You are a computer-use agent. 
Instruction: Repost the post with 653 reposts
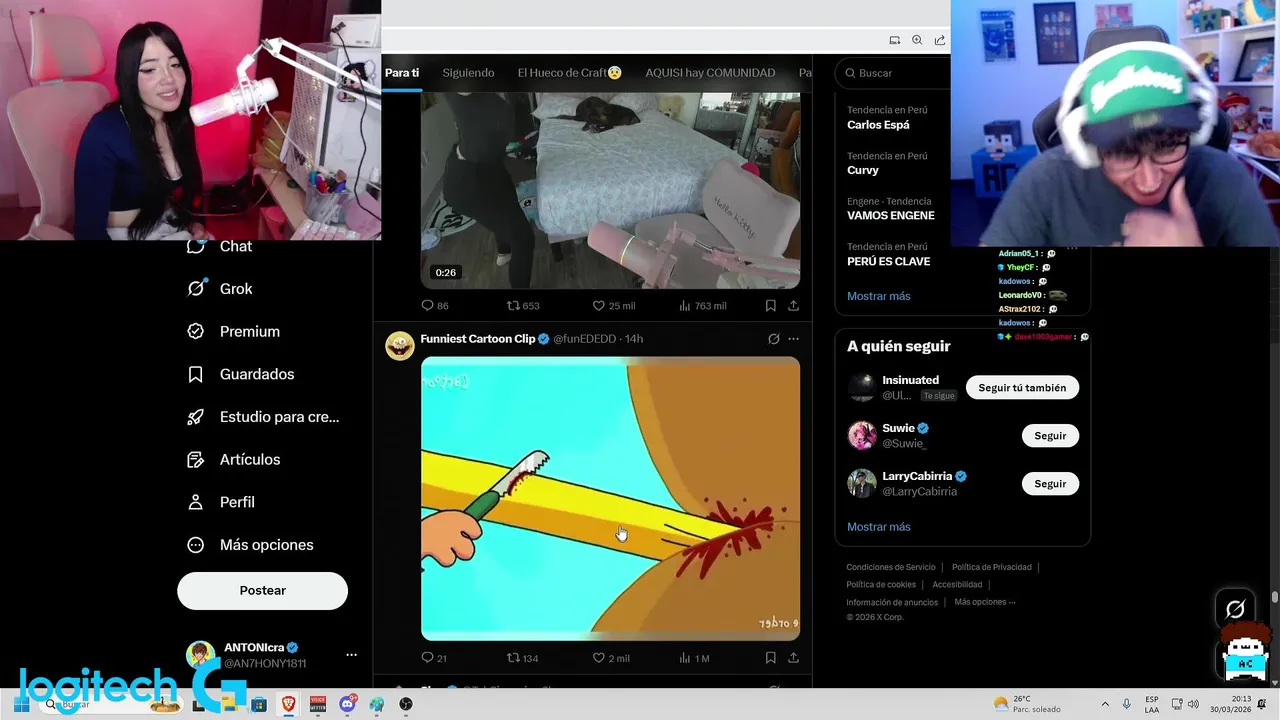523,306
